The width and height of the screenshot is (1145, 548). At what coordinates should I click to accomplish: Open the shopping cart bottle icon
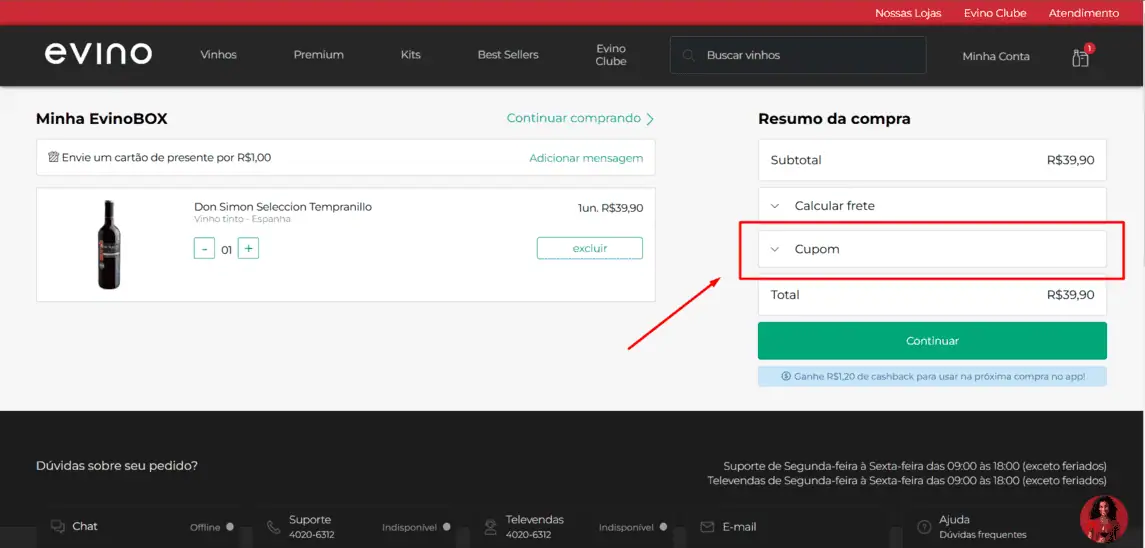click(x=1080, y=58)
